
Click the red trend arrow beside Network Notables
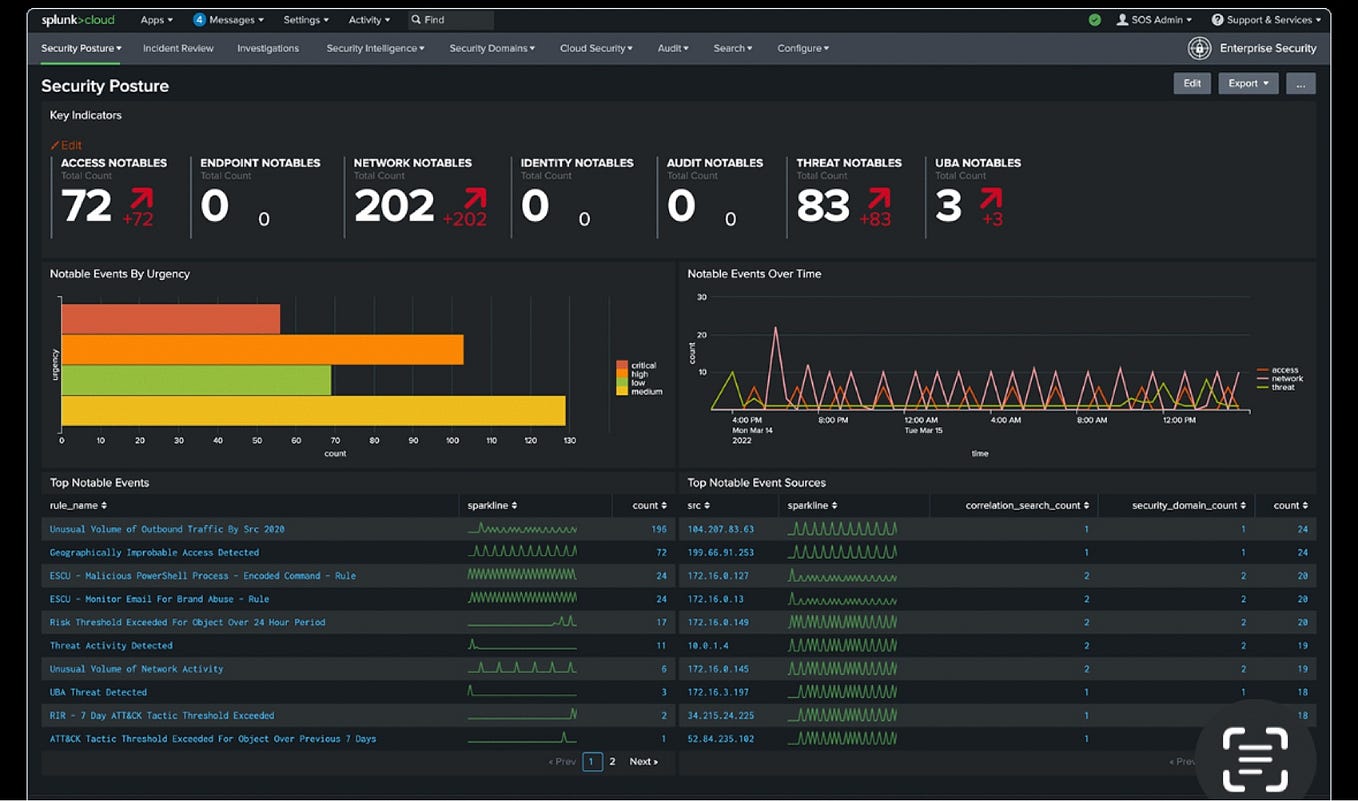(474, 197)
